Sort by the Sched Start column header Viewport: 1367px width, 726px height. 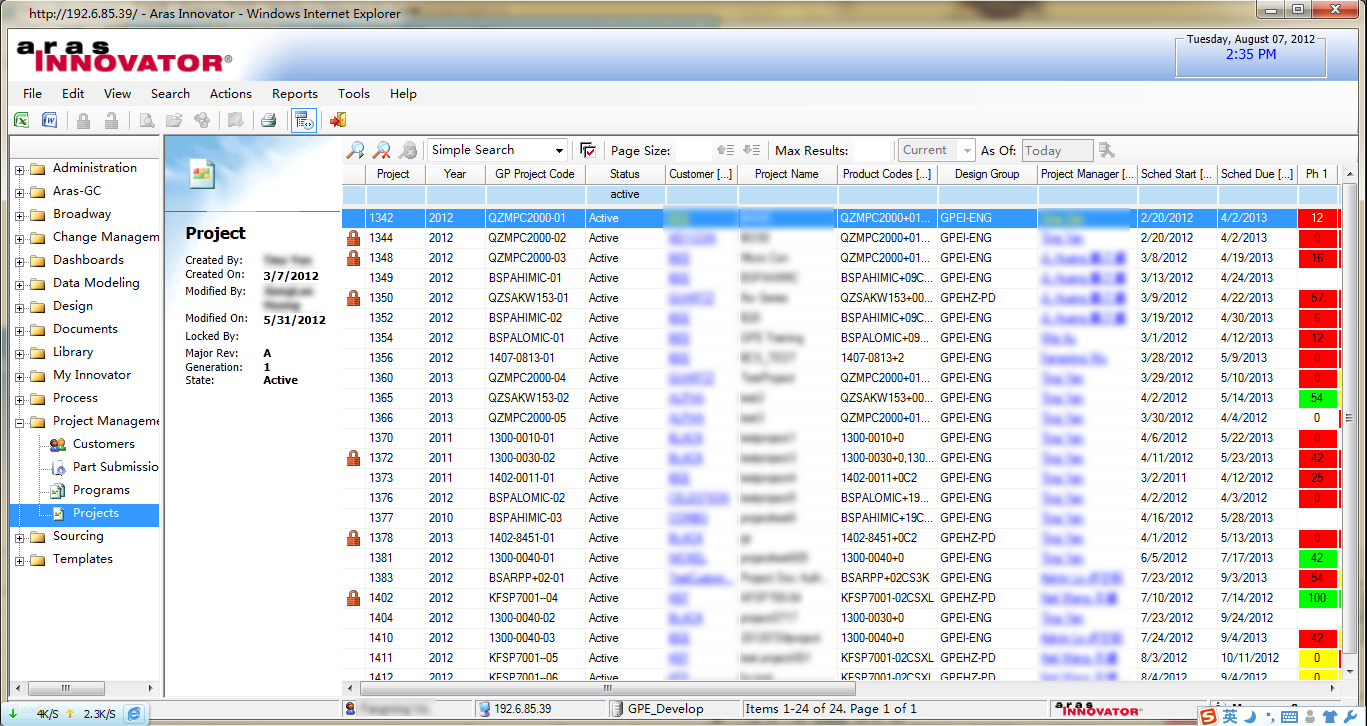(x=1177, y=174)
